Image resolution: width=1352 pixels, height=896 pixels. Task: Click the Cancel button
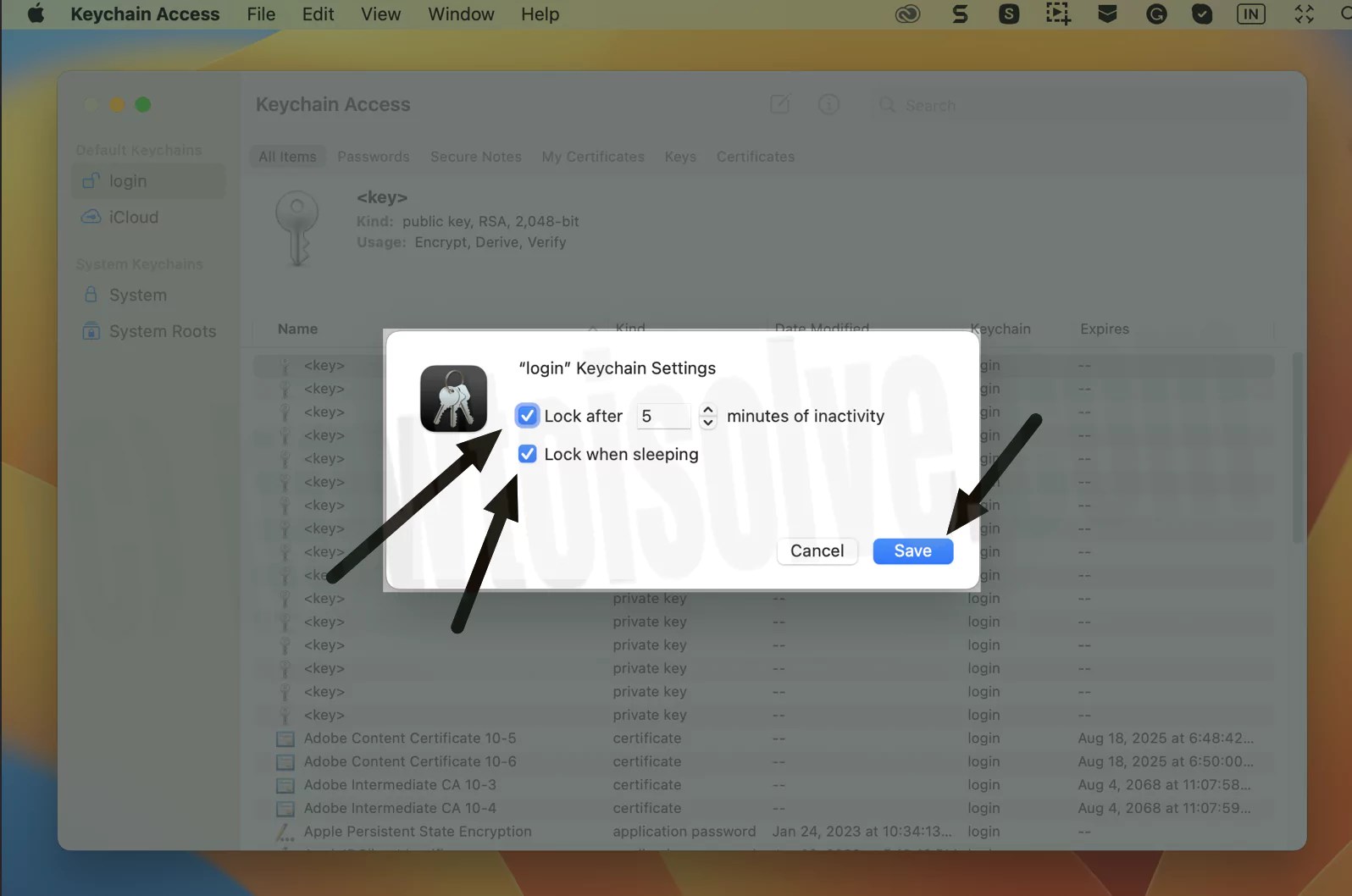[817, 551]
